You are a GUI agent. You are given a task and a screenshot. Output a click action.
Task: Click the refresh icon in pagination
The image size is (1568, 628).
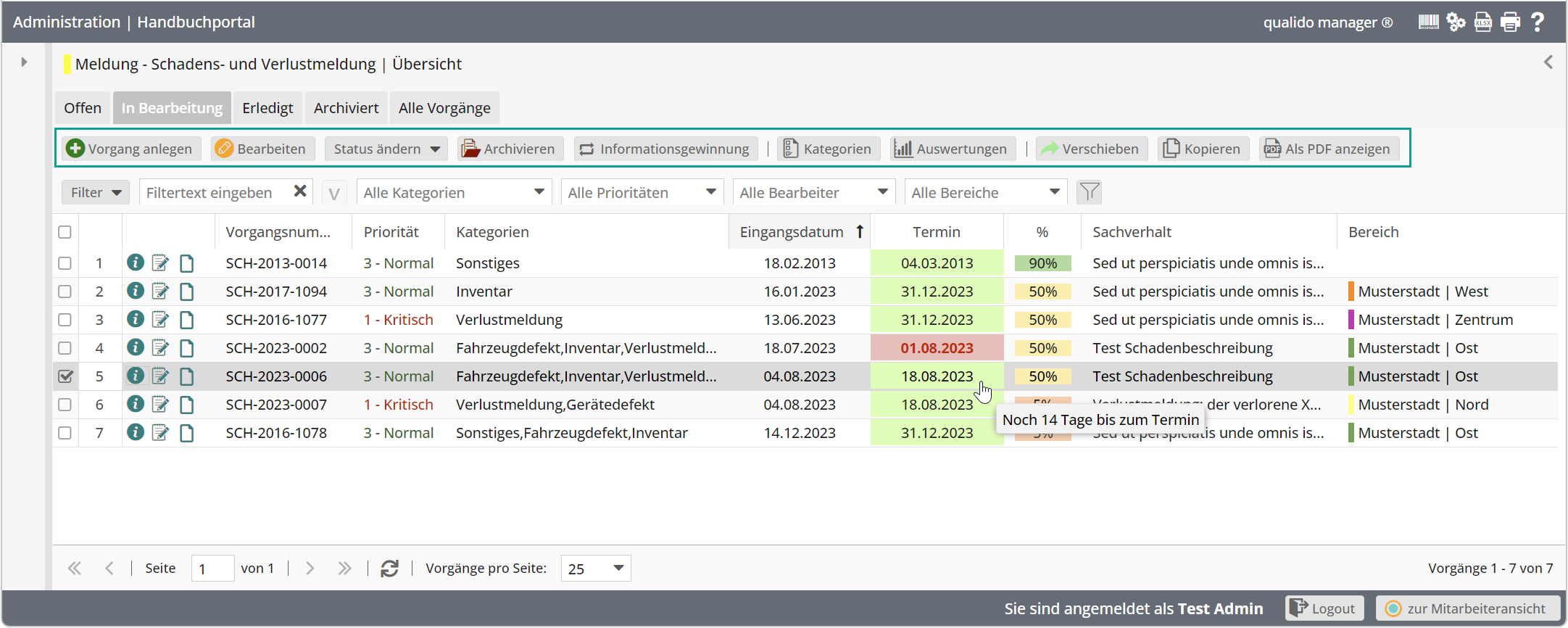pos(390,569)
